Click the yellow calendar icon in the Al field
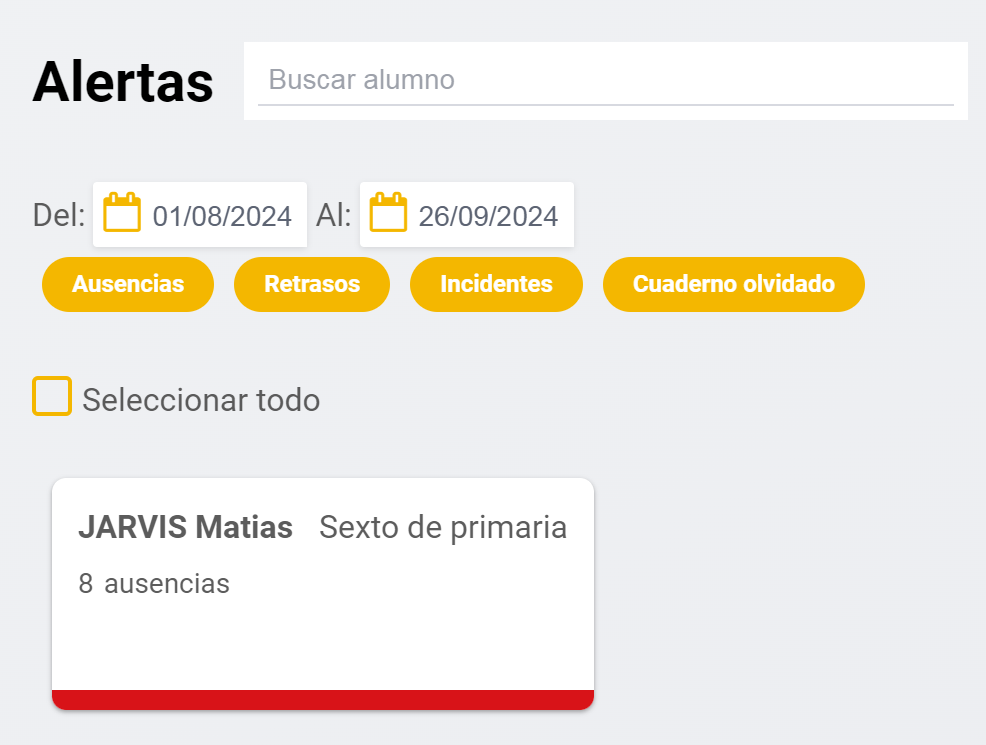 tap(389, 212)
